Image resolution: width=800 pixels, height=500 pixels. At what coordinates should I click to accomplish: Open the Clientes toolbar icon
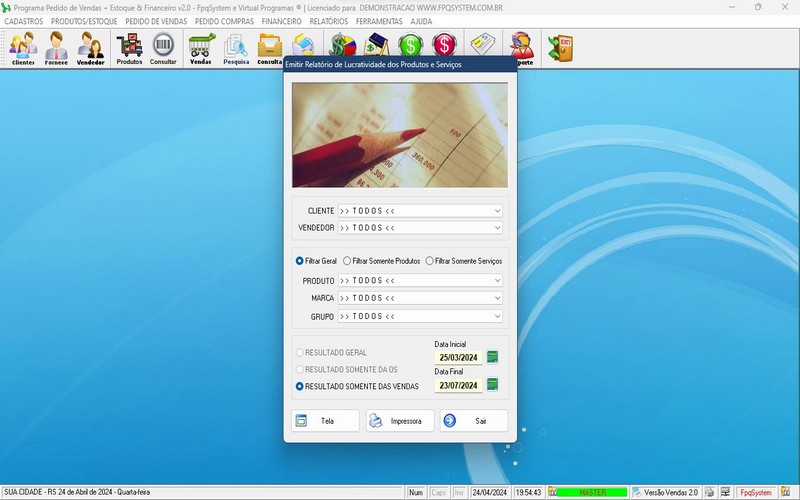coord(23,47)
